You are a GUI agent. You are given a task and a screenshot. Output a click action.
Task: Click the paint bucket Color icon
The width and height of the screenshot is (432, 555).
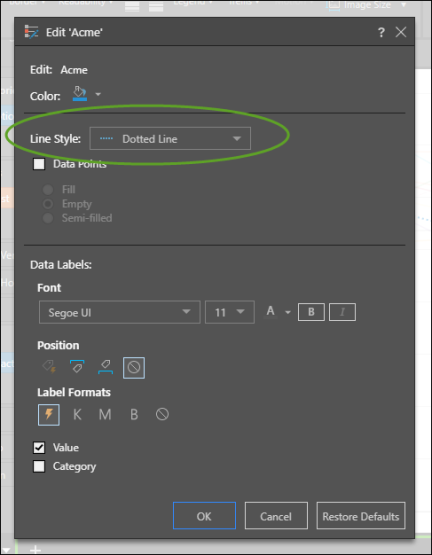coord(80,94)
